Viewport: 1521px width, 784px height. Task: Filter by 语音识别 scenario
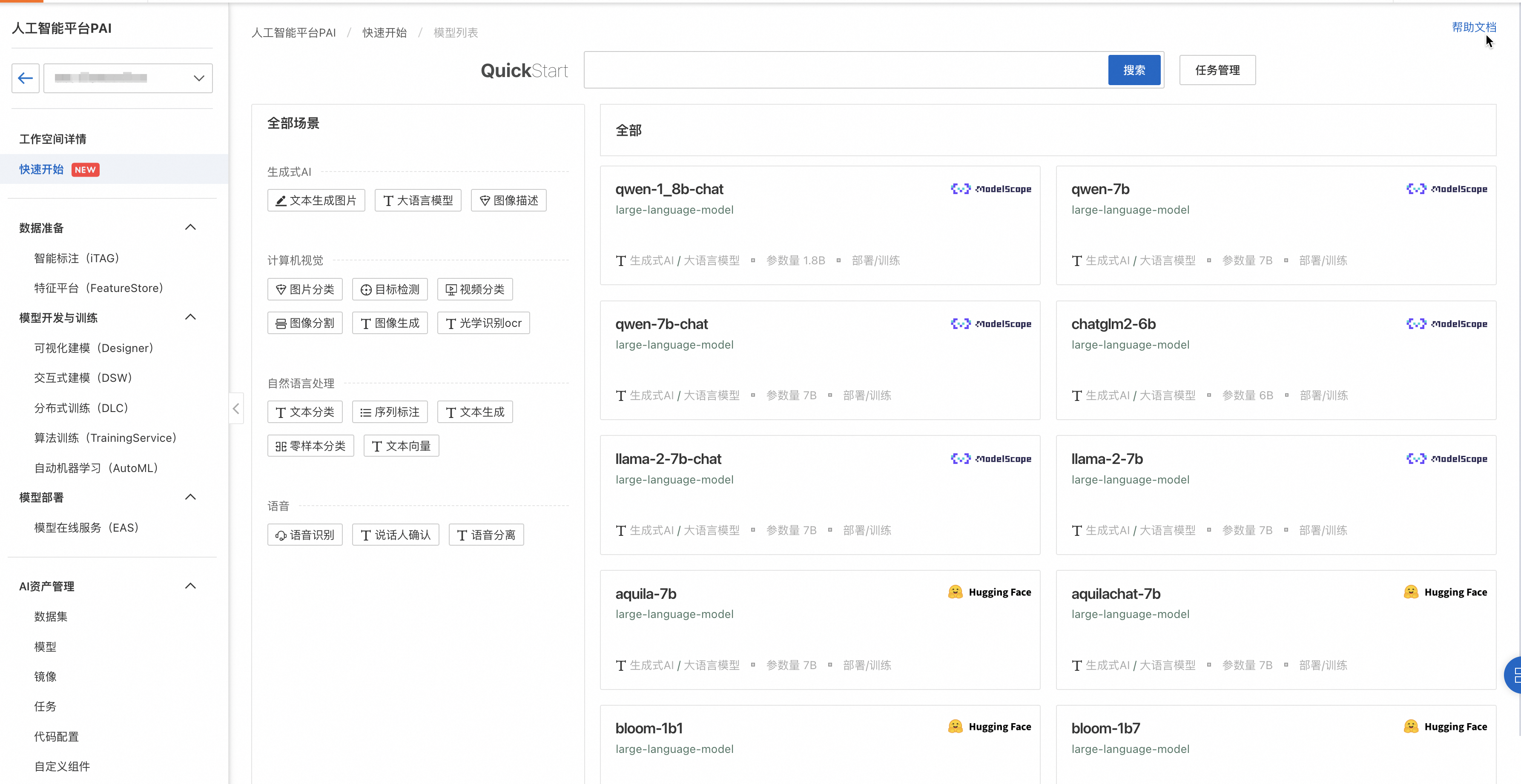pos(305,535)
